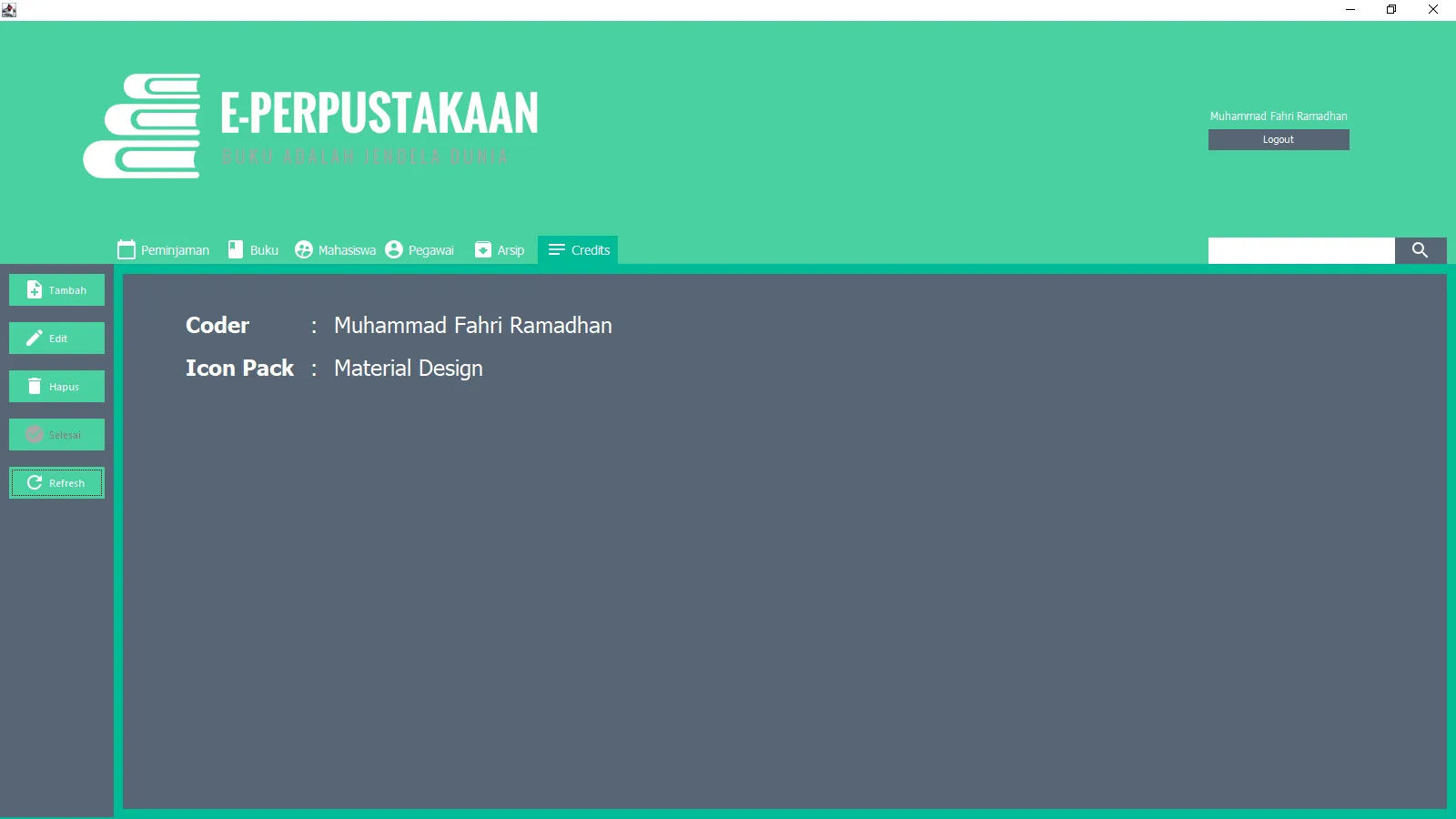Click the Logout button
Screen dimensions: 1456x819
(x=1278, y=139)
